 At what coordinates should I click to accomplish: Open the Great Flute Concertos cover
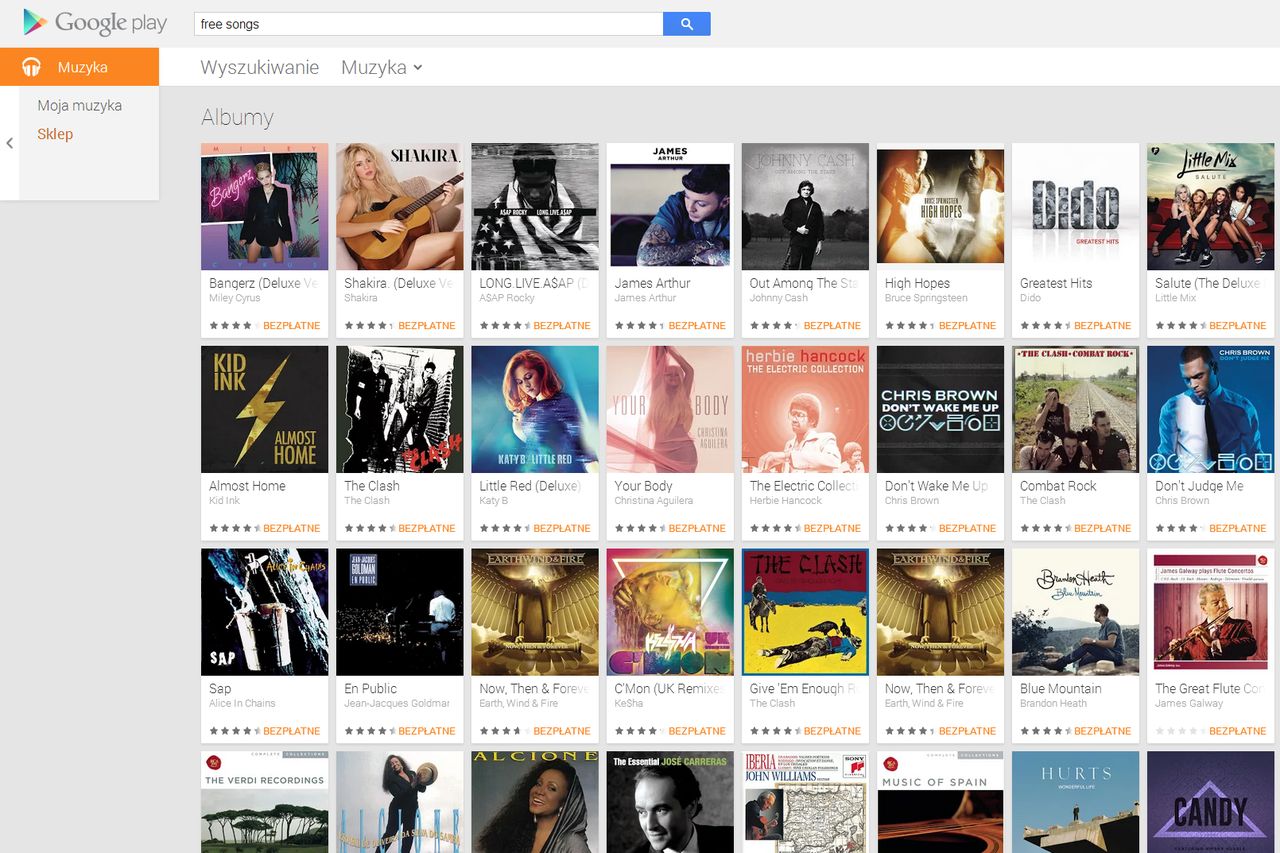(x=1211, y=612)
